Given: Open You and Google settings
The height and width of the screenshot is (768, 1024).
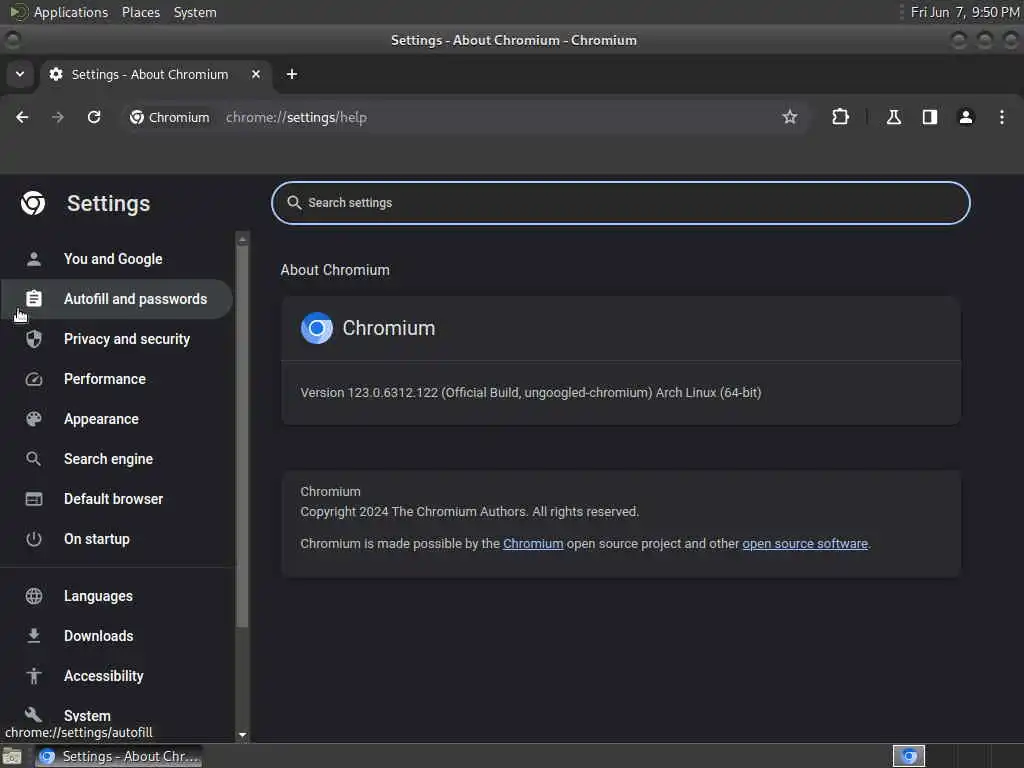Looking at the screenshot, I should point(116,259).
